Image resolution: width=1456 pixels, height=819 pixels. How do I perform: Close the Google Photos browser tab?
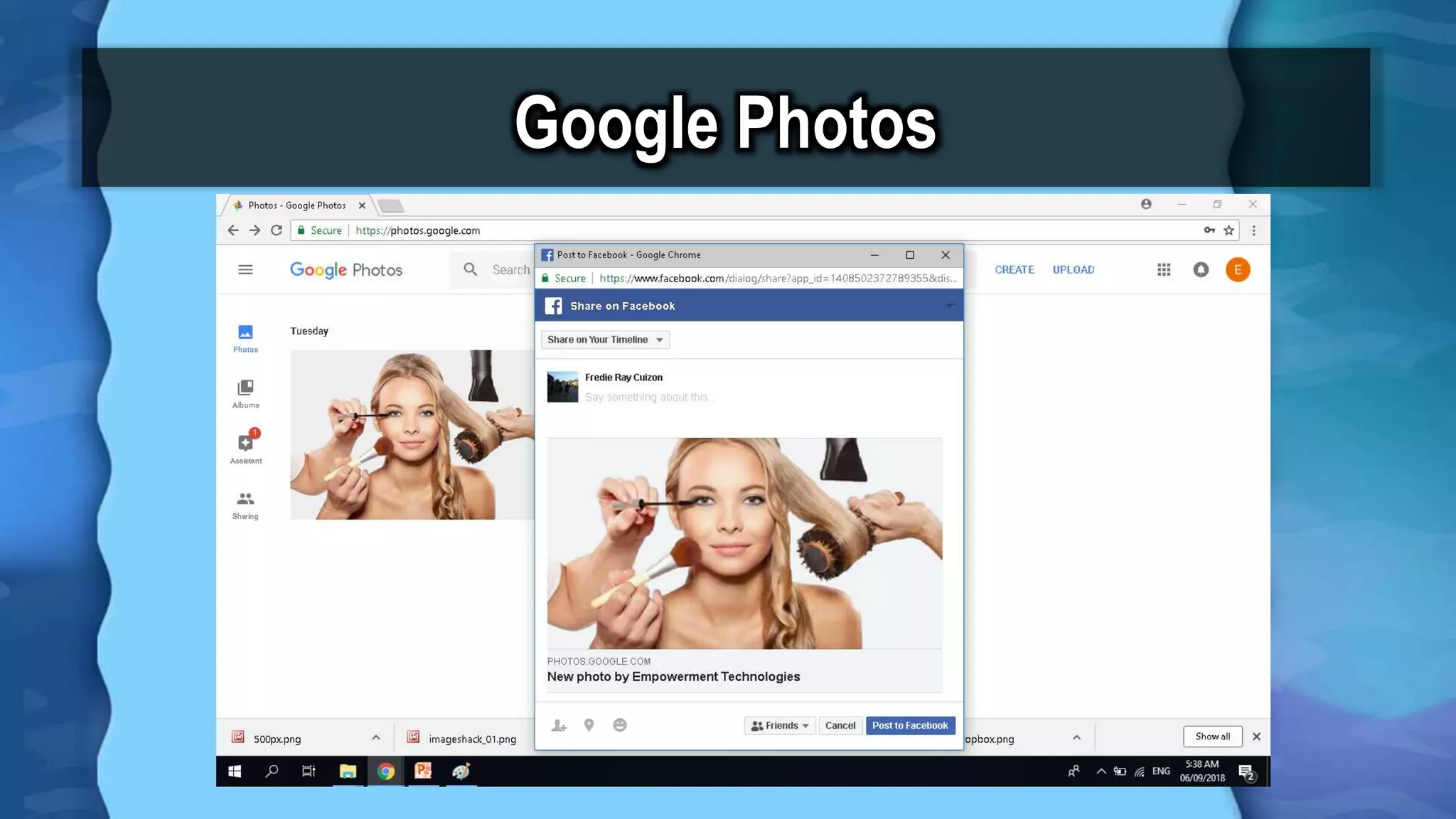pos(362,205)
